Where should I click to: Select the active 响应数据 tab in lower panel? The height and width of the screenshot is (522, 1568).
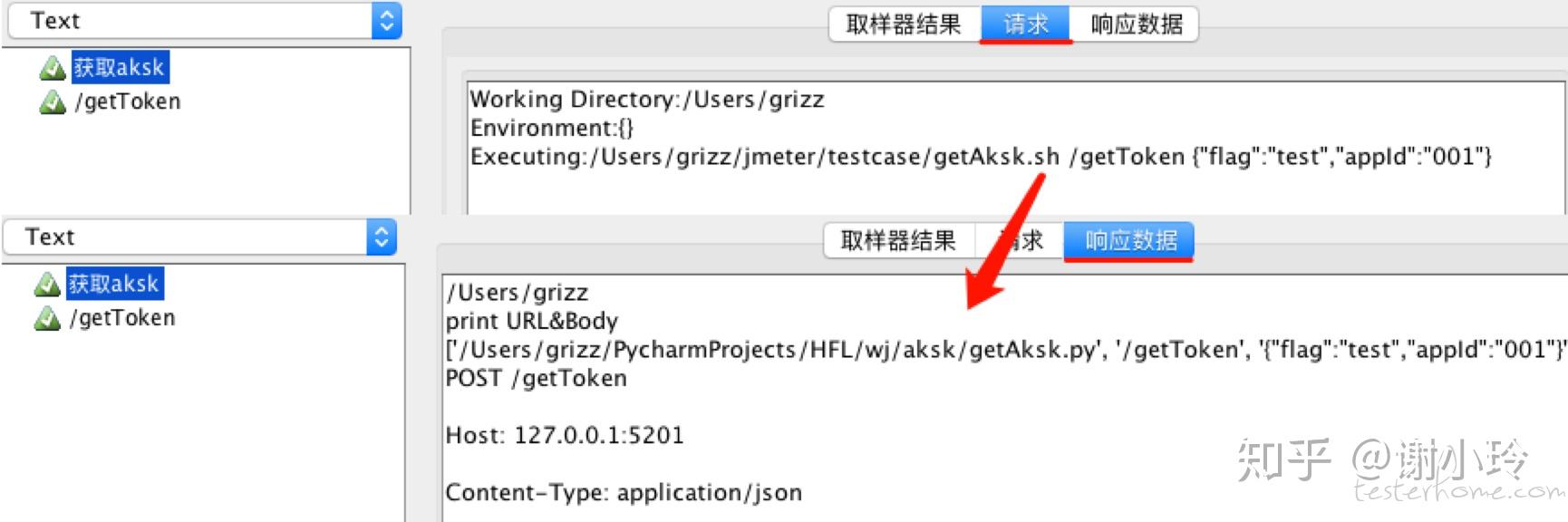(x=1128, y=240)
